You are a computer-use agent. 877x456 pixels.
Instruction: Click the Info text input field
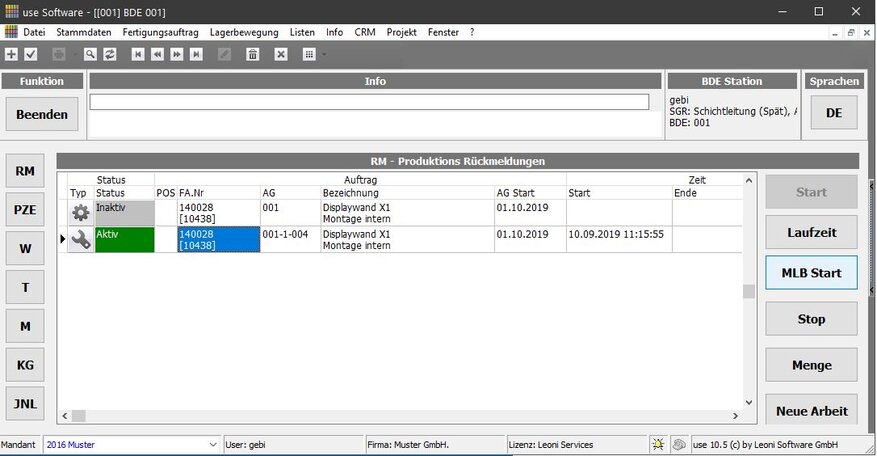tap(368, 102)
